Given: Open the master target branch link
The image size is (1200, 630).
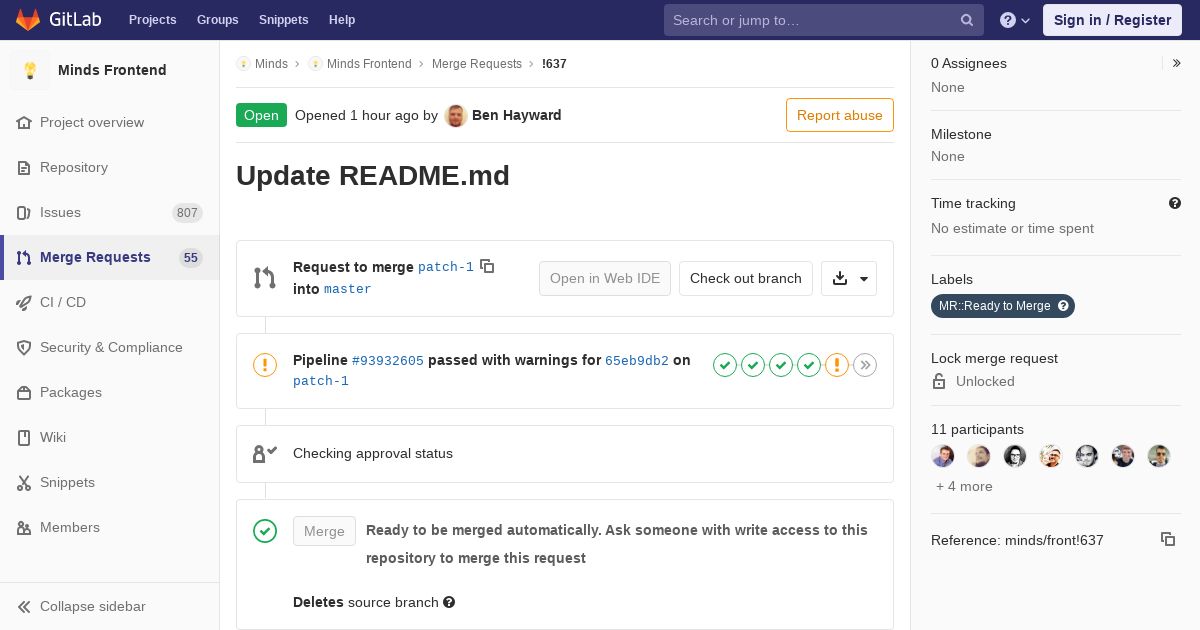Looking at the screenshot, I should click(347, 289).
